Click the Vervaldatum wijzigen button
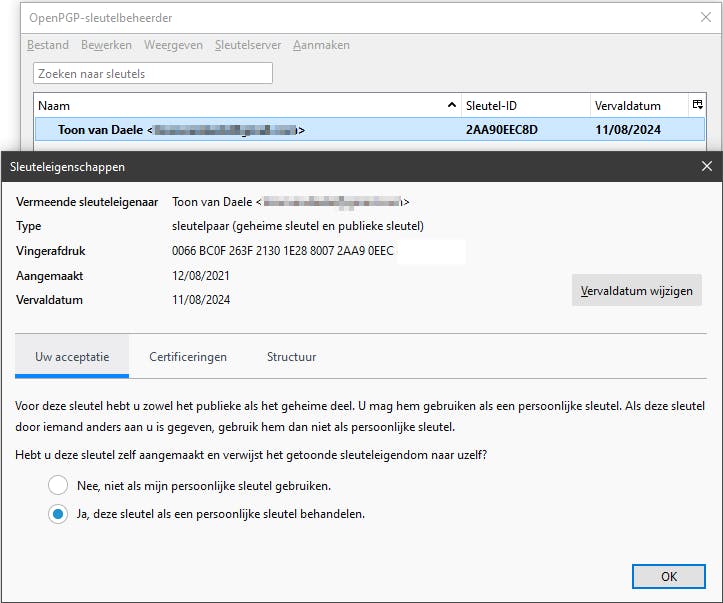723x603 pixels. point(637,291)
